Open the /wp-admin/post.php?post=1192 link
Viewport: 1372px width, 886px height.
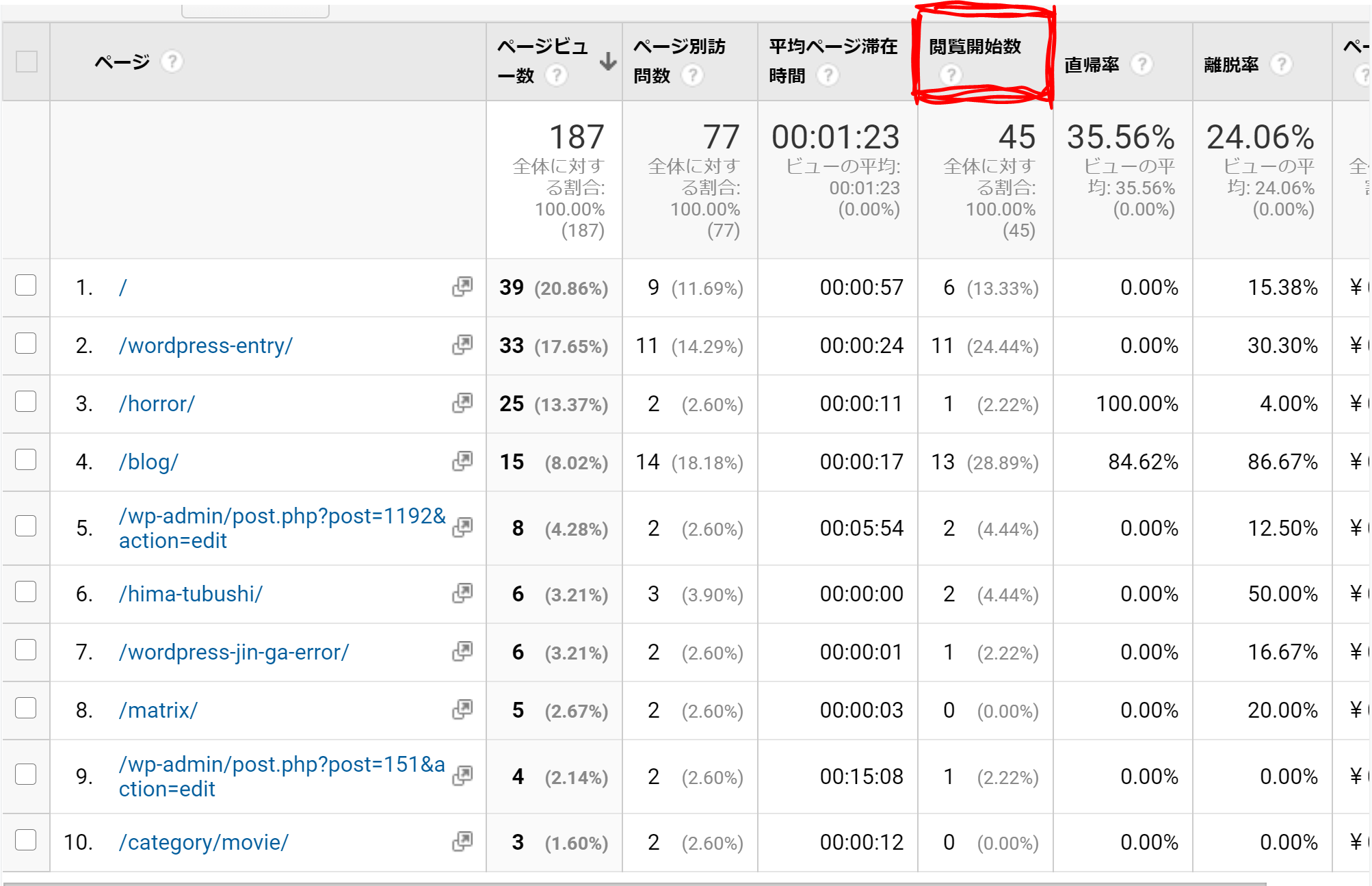282,528
